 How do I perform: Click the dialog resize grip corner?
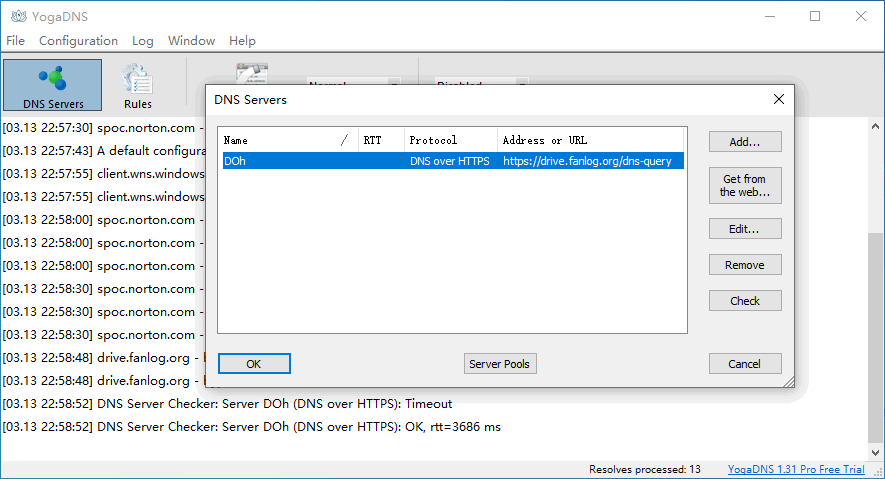coord(789,382)
